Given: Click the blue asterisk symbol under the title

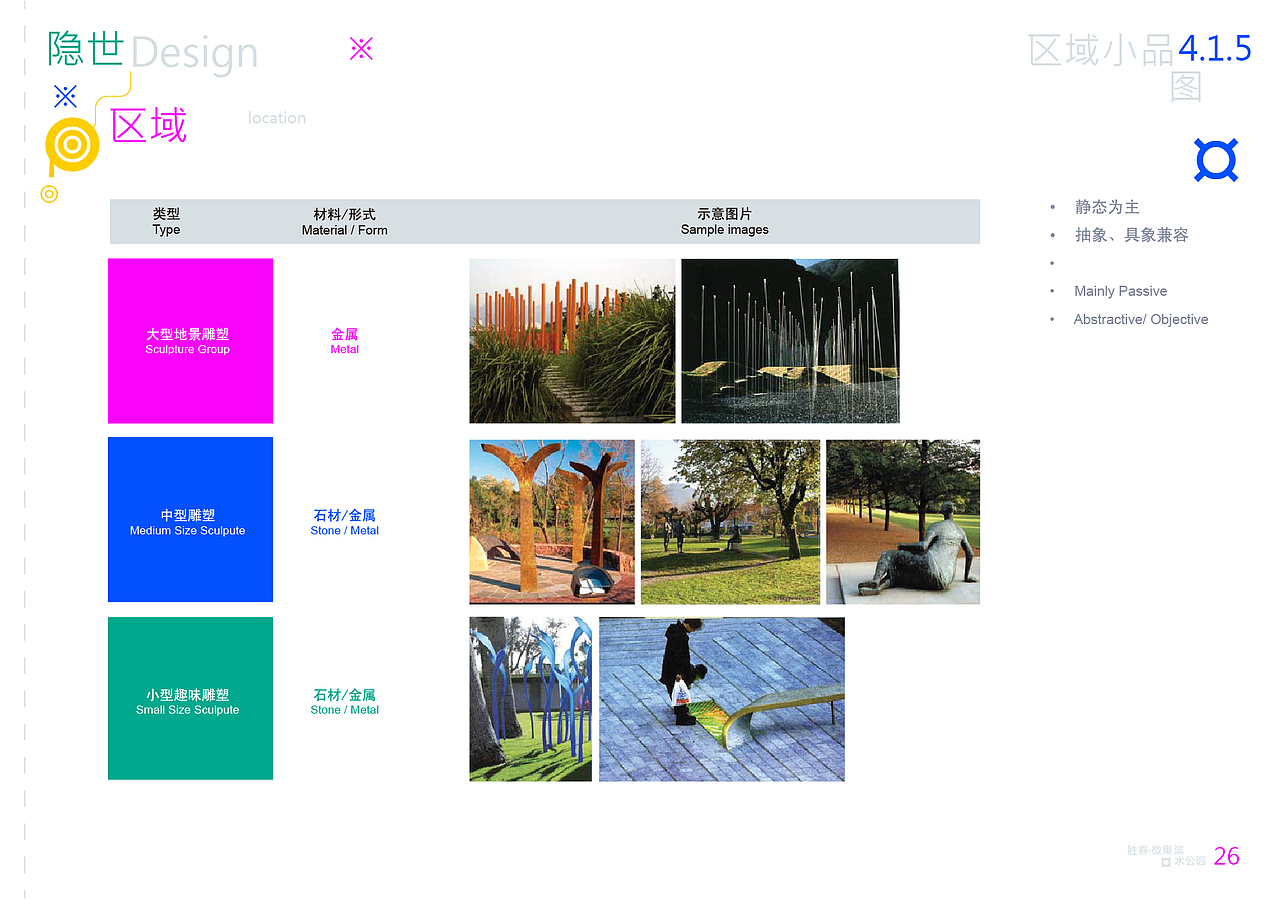Looking at the screenshot, I should coord(65,96).
